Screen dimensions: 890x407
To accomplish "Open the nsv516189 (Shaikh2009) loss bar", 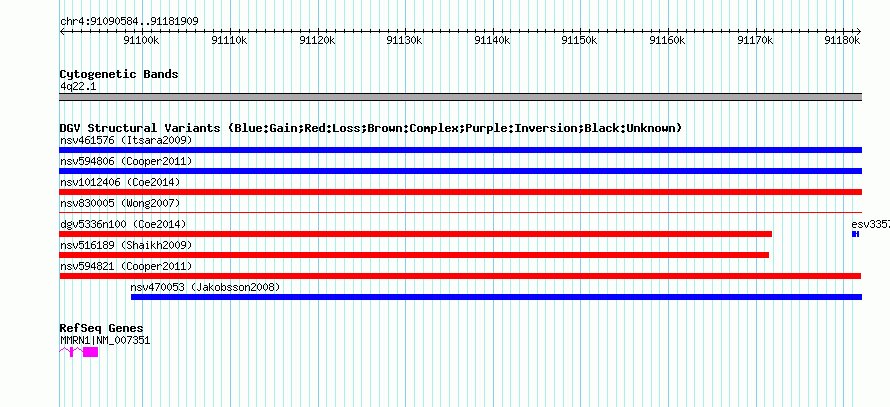I will 414,255.
